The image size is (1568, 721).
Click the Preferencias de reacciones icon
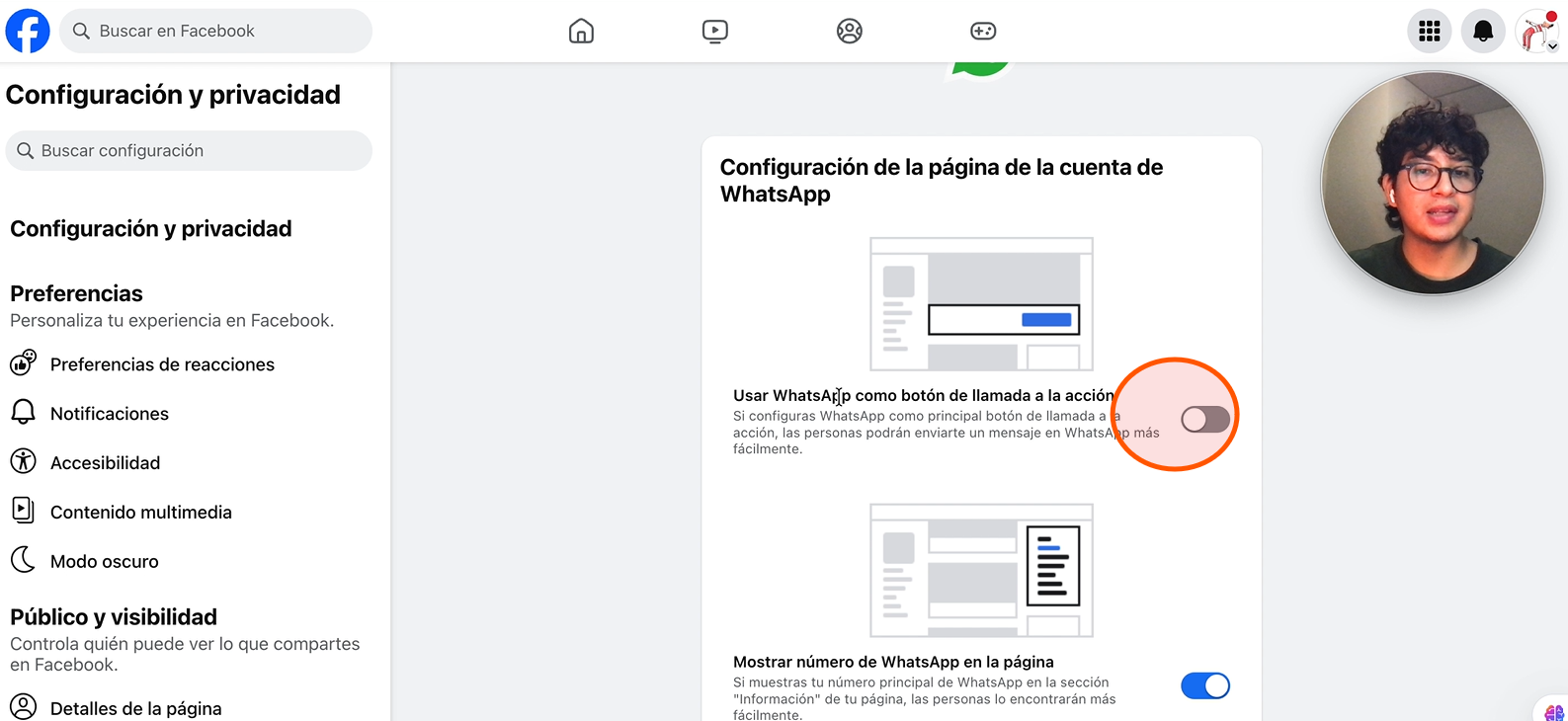tap(24, 363)
